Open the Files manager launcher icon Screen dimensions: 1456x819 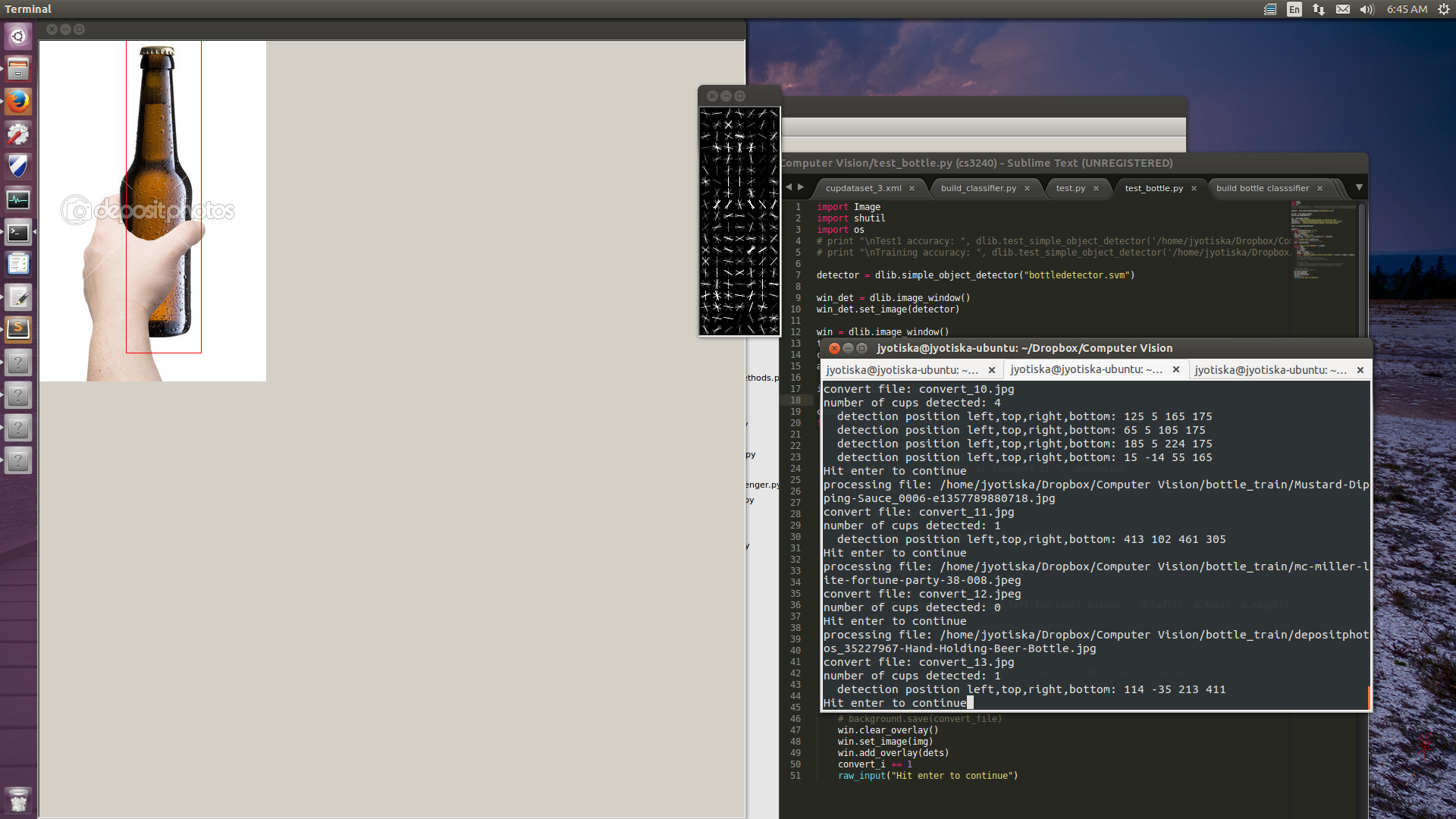click(x=18, y=69)
